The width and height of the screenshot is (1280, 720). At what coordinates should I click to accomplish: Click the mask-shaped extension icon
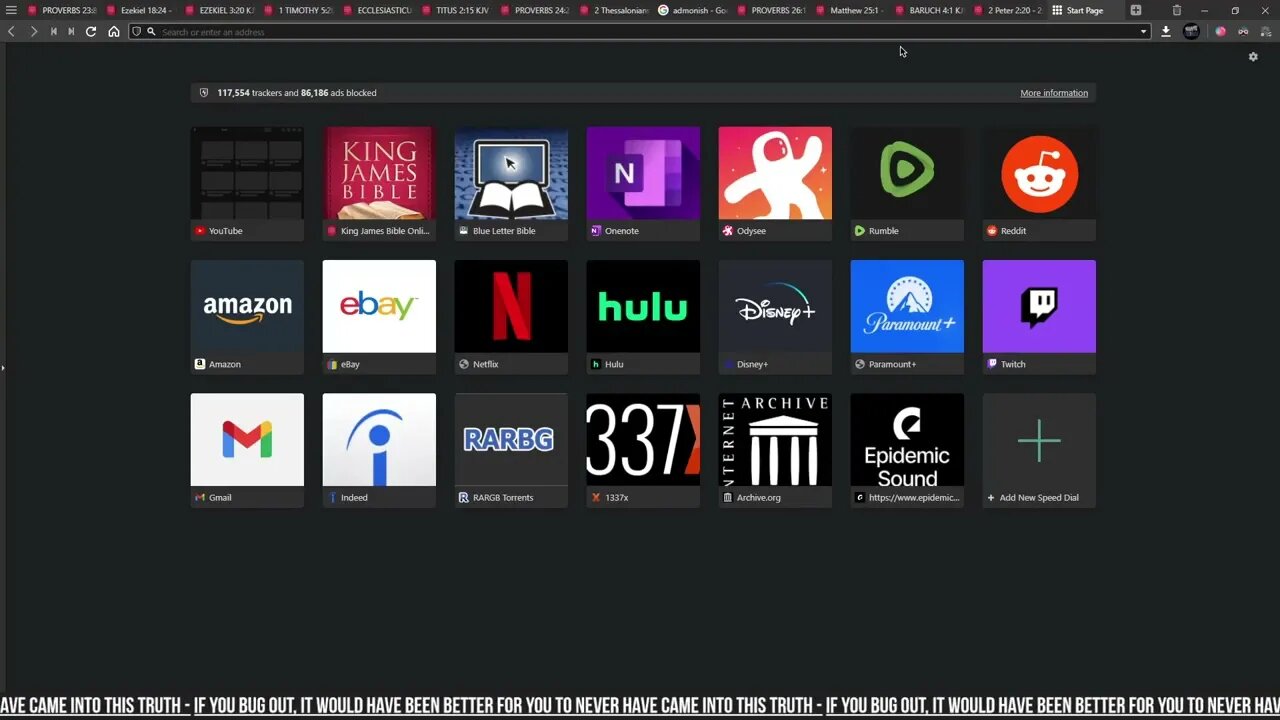point(1243,31)
